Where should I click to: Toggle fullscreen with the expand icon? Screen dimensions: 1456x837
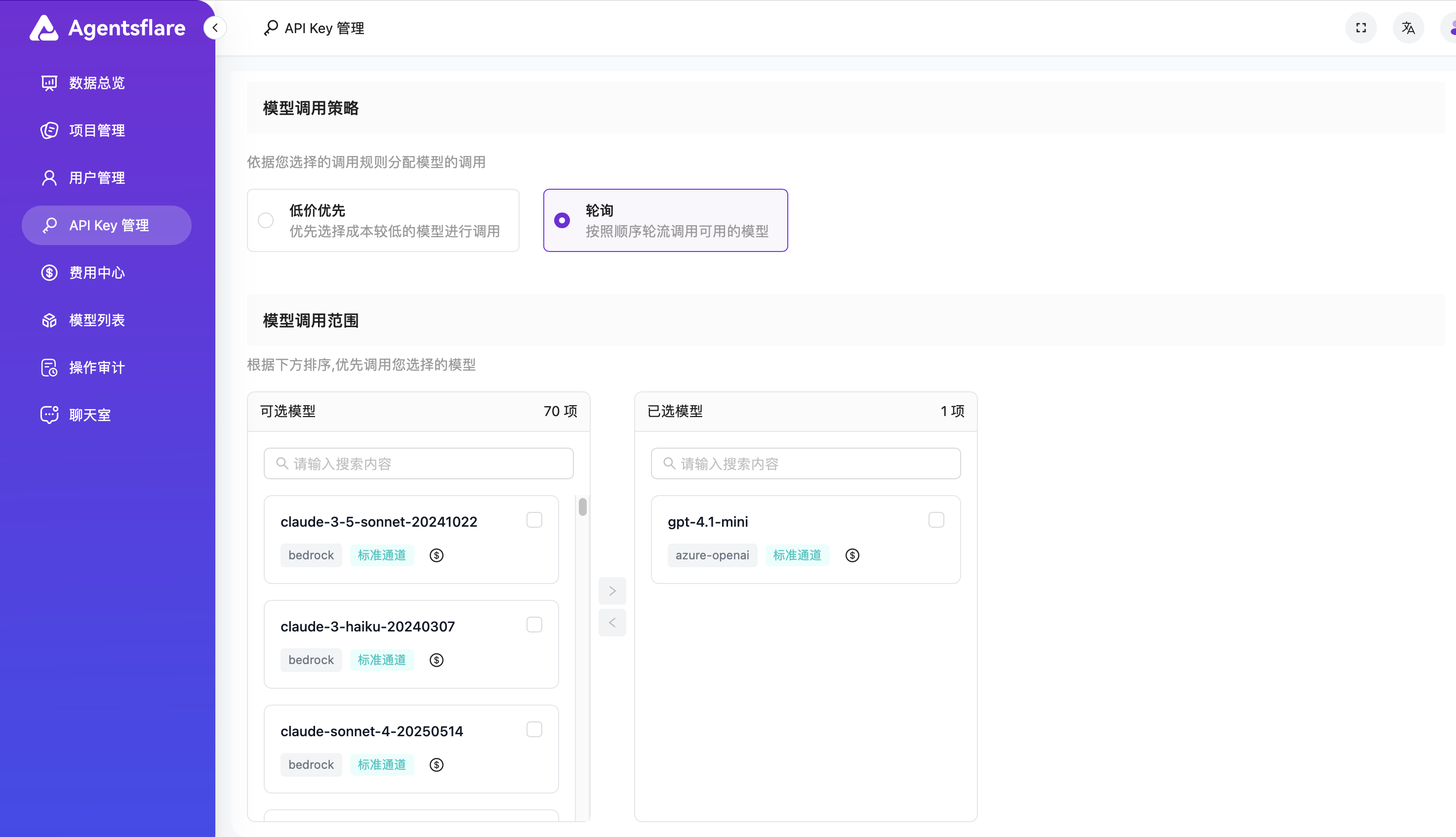click(x=1361, y=27)
